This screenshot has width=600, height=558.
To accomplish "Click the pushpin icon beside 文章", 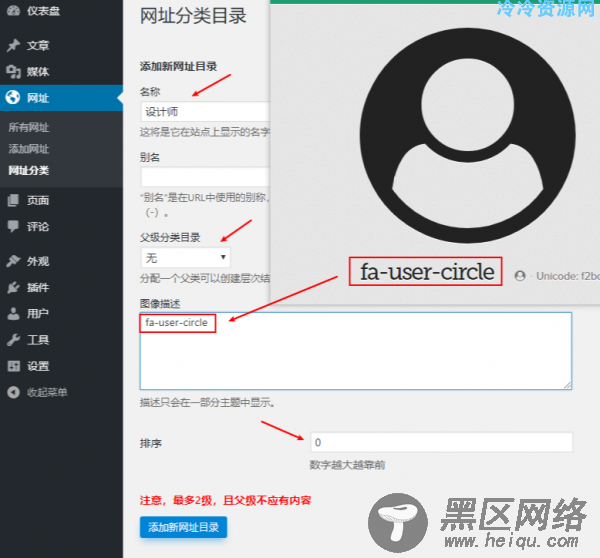I will [13, 45].
